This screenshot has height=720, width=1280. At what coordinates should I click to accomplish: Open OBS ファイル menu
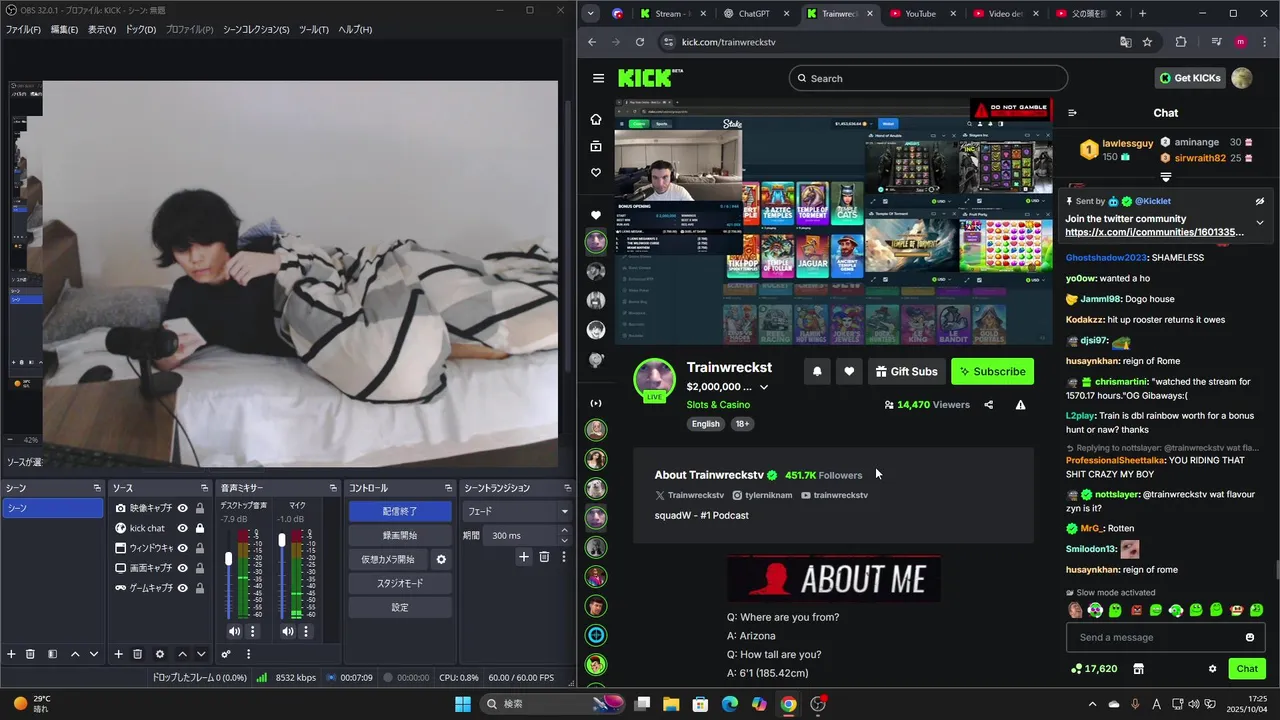[x=23, y=29]
